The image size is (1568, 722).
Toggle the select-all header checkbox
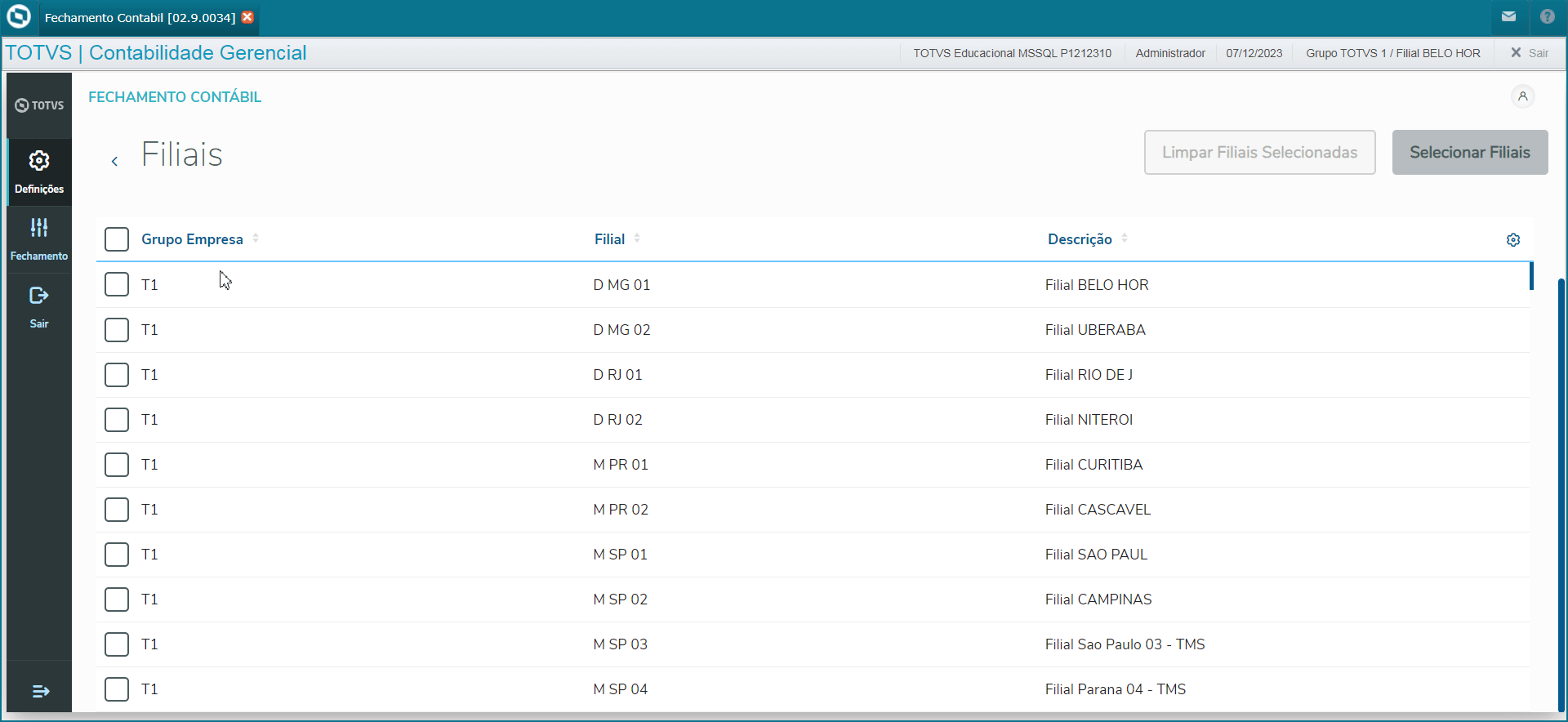pyautogui.click(x=117, y=239)
